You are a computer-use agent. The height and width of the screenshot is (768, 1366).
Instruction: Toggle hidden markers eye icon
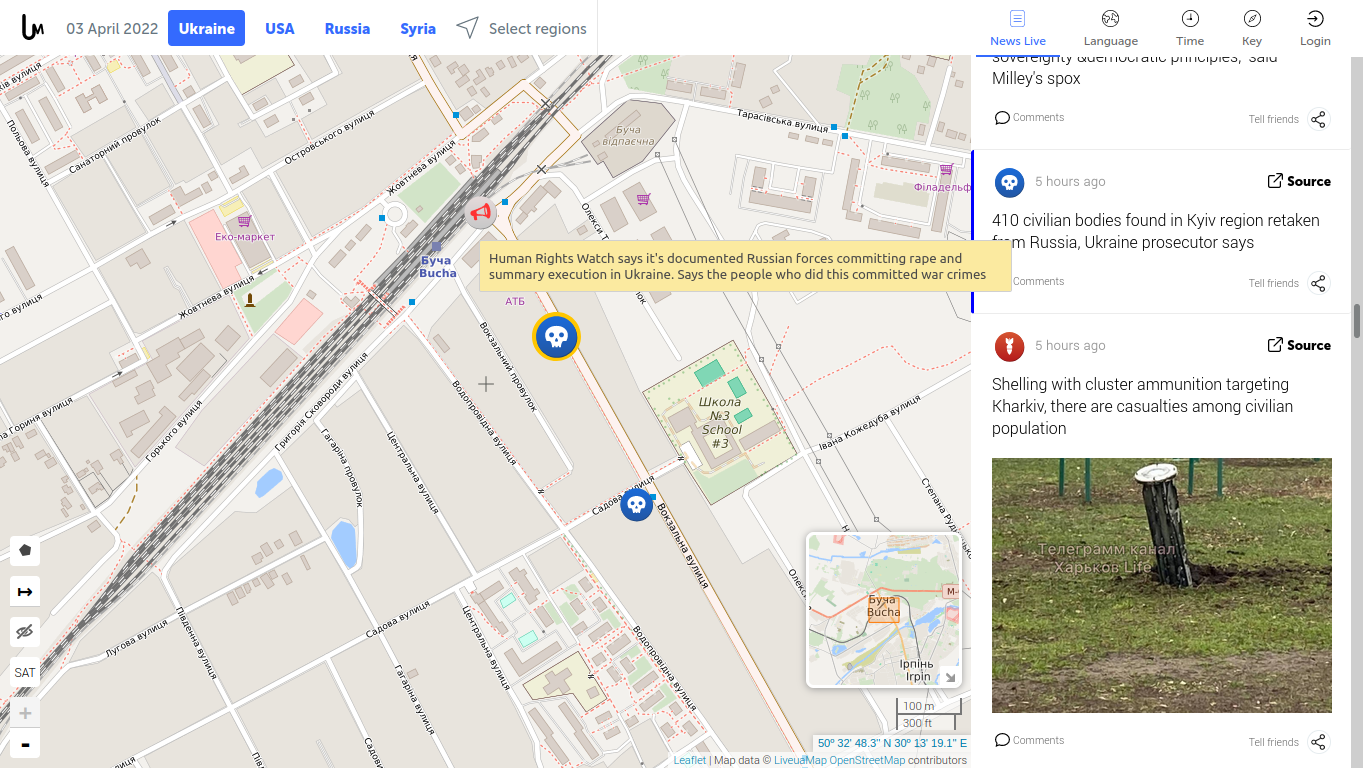pyautogui.click(x=25, y=632)
